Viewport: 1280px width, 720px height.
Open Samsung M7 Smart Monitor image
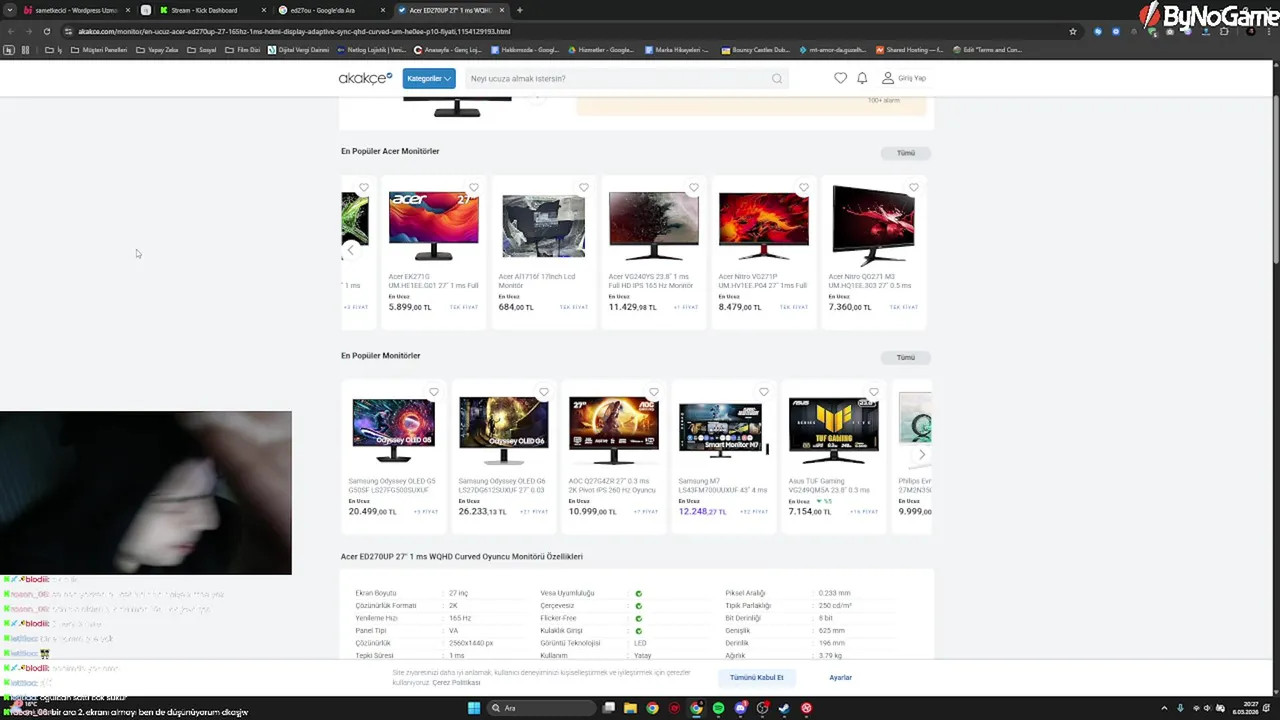point(723,430)
